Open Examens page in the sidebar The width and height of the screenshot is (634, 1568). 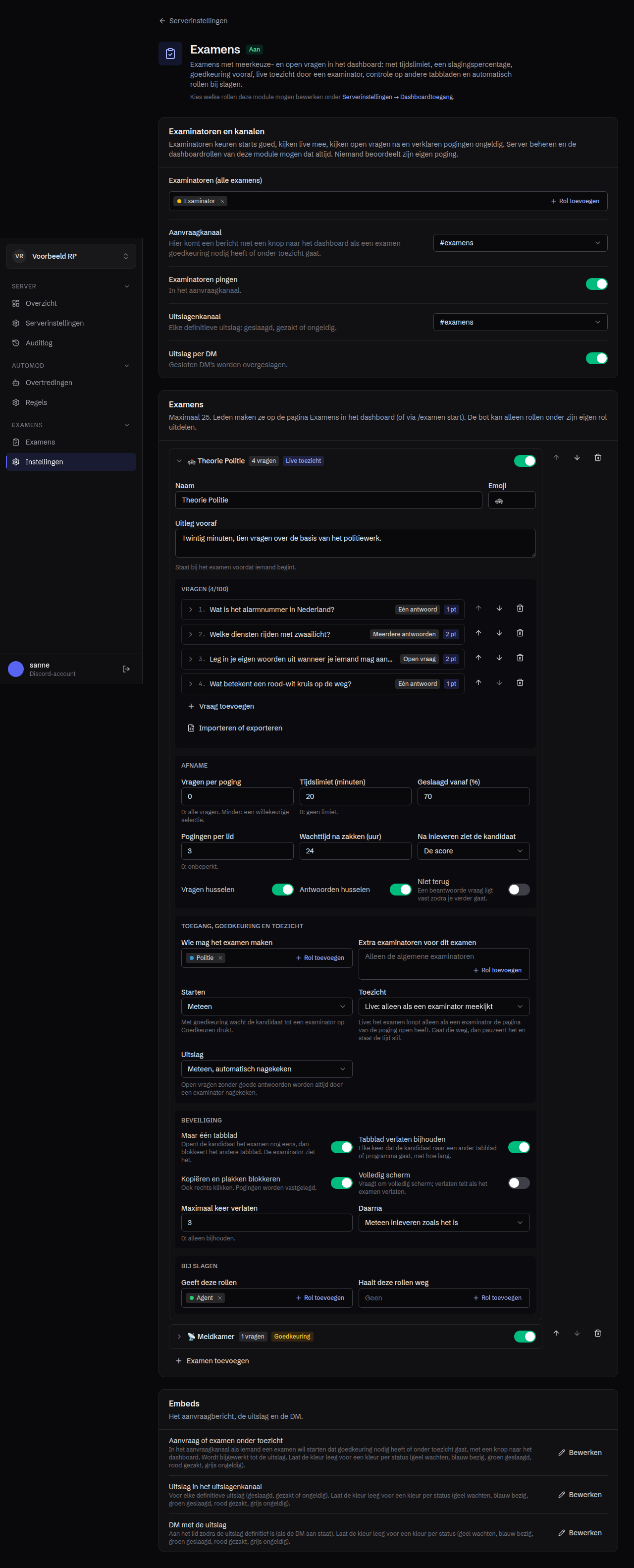coord(71,442)
